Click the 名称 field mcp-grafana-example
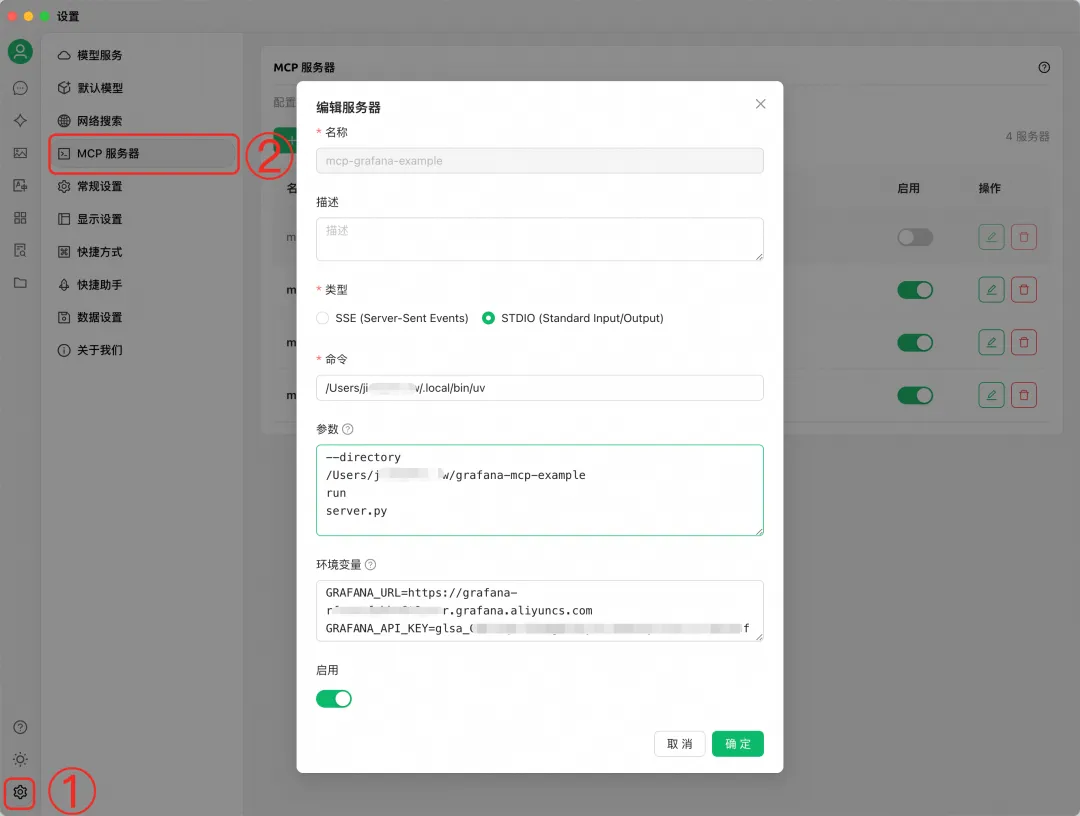This screenshot has width=1080, height=816. 539,160
